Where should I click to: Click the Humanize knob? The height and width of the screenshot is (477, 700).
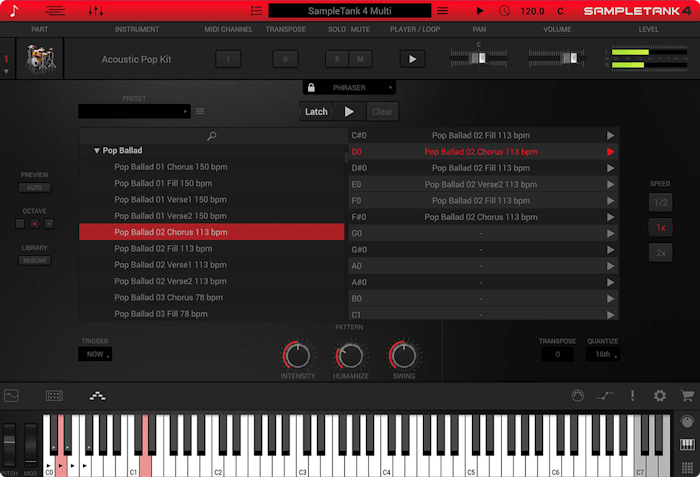pos(350,356)
